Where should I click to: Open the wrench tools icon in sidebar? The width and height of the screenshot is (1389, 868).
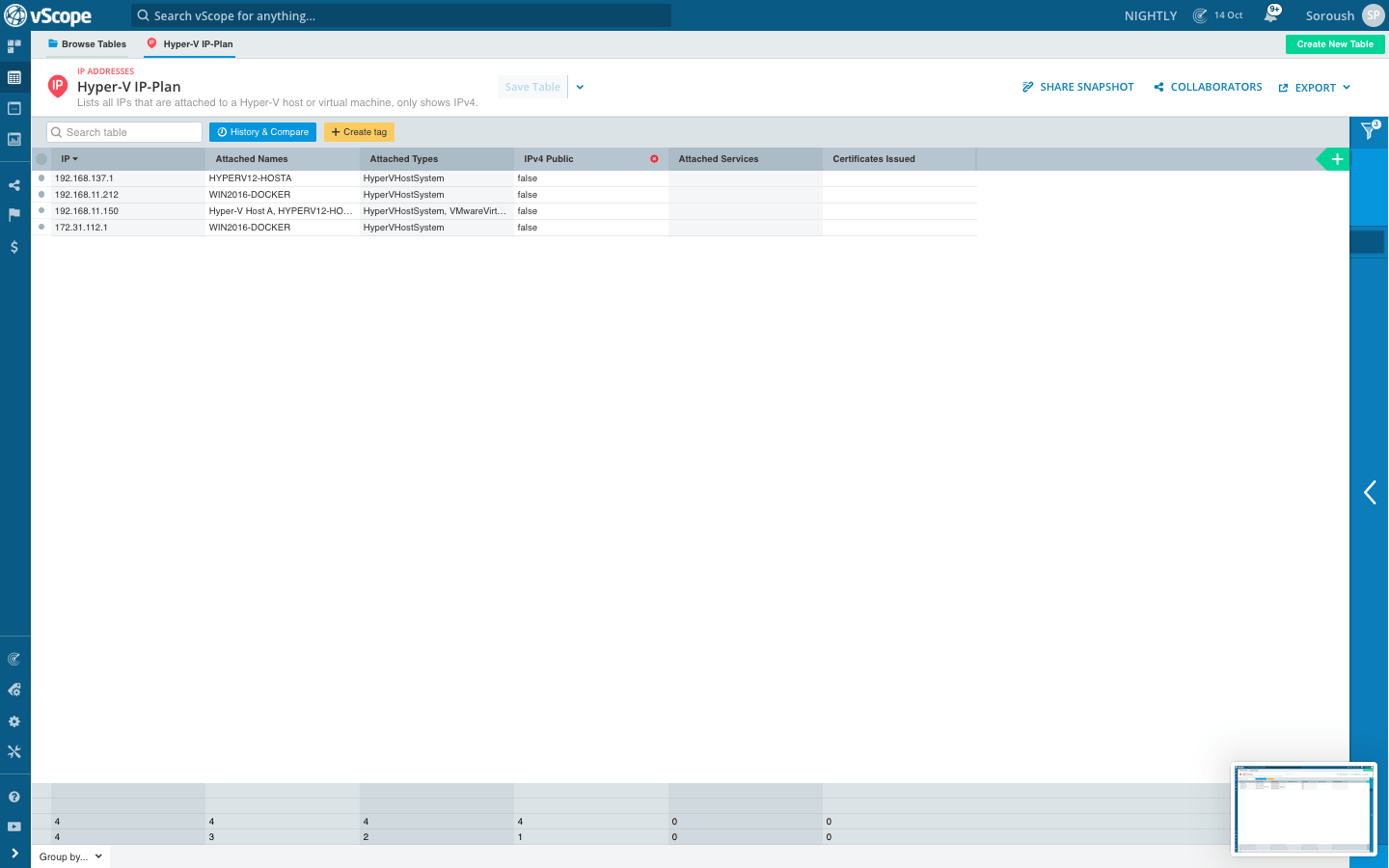(14, 751)
